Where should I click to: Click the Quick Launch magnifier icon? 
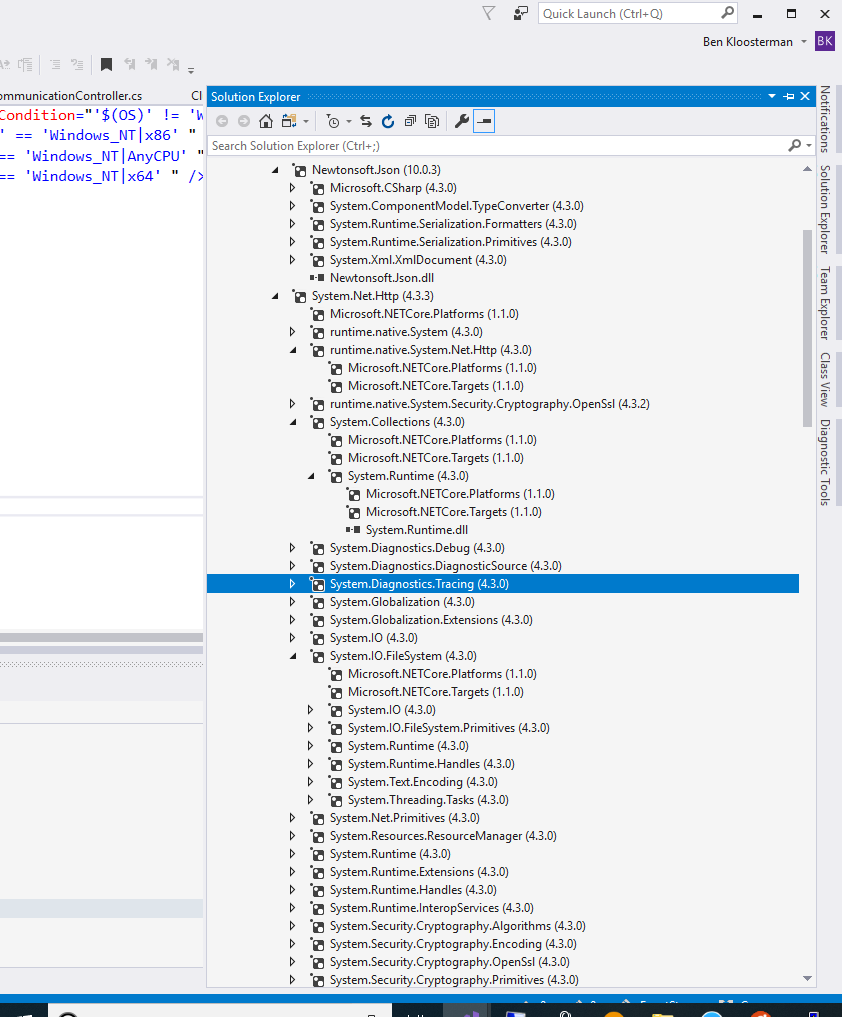pos(727,13)
